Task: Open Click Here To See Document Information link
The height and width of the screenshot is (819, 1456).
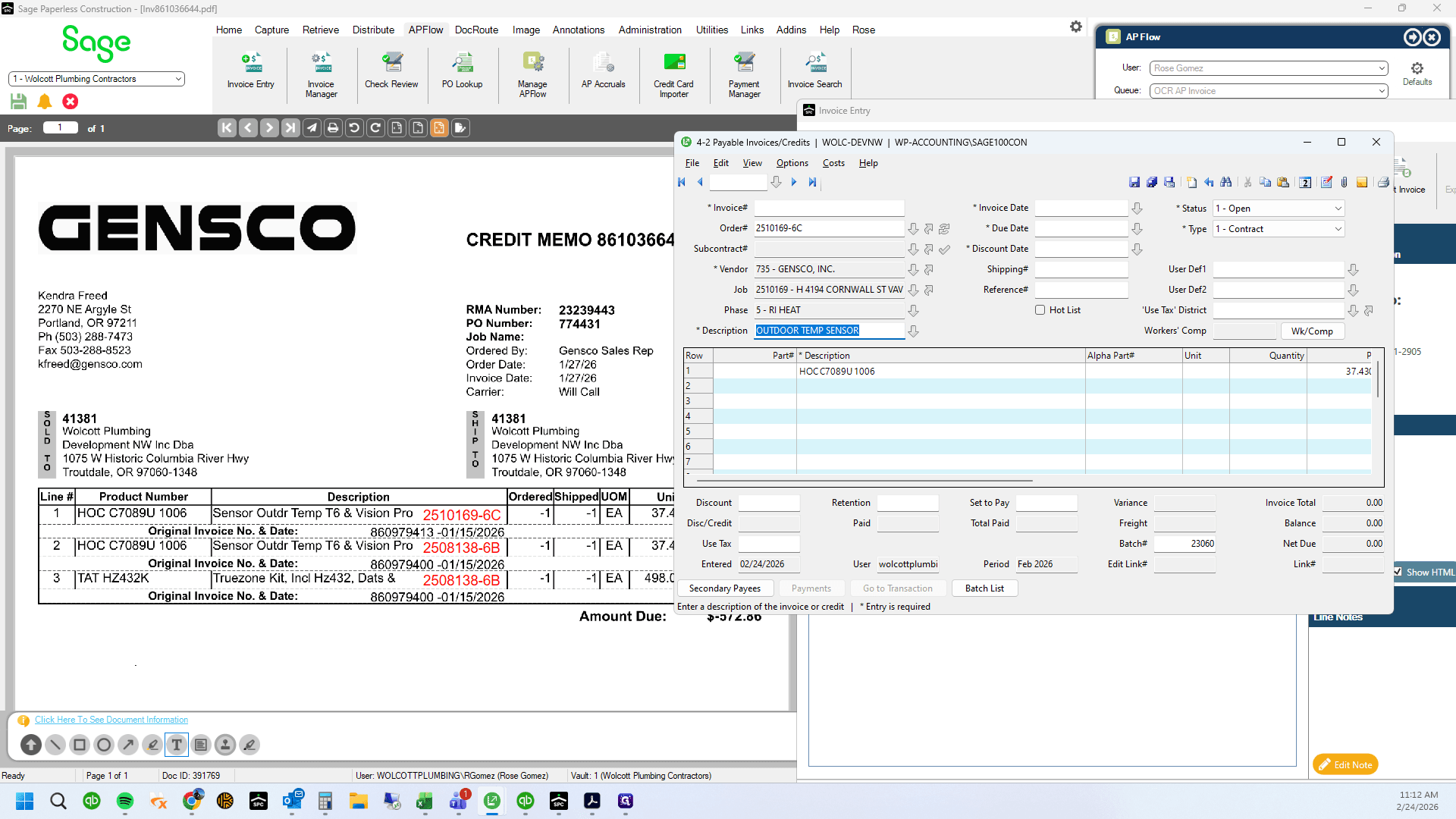Action: click(x=111, y=720)
